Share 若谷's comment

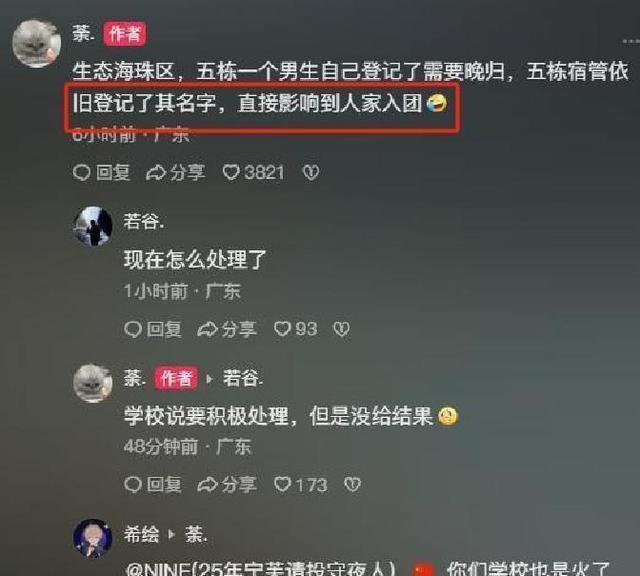tap(227, 329)
